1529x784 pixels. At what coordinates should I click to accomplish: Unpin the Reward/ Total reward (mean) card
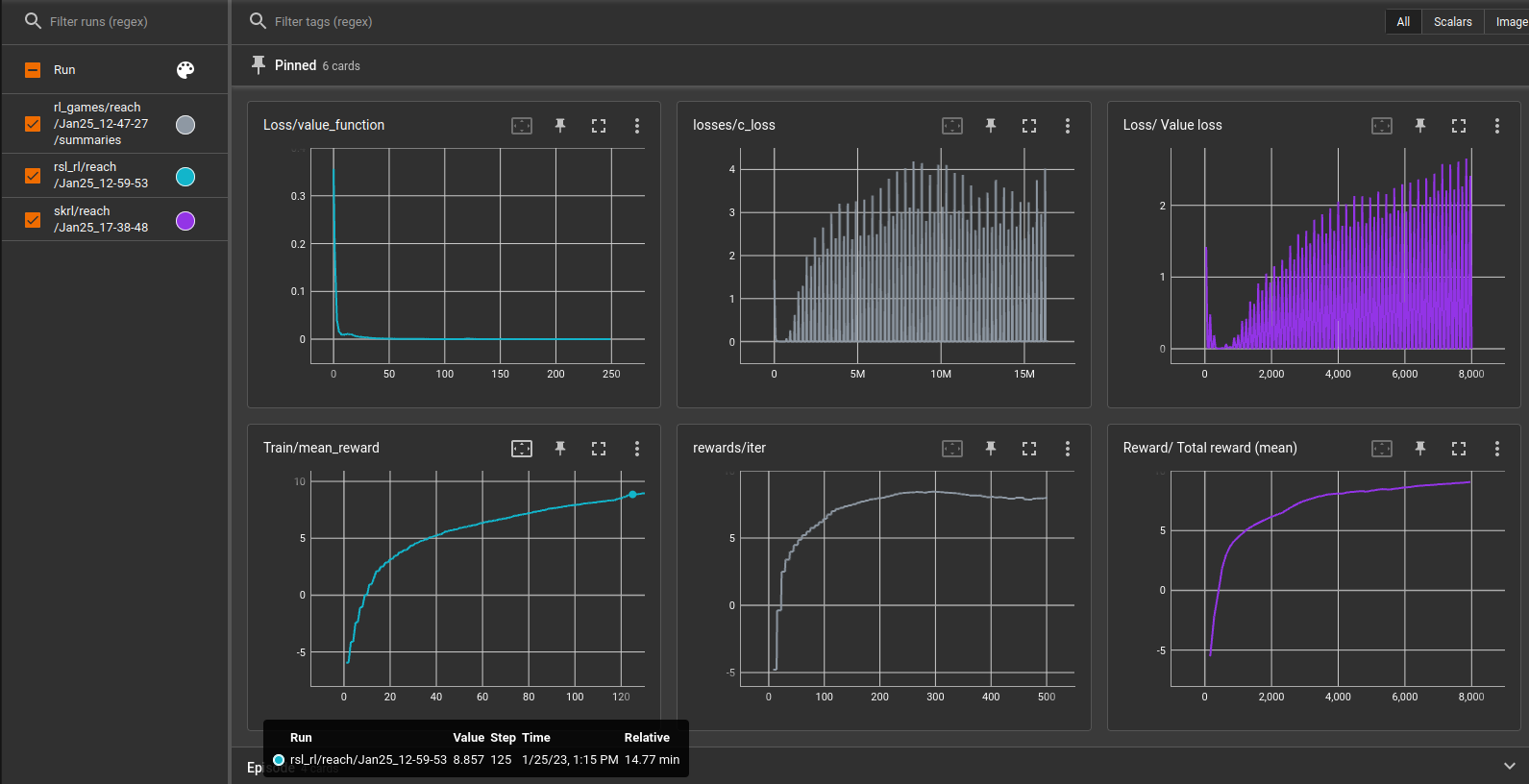click(x=1420, y=449)
